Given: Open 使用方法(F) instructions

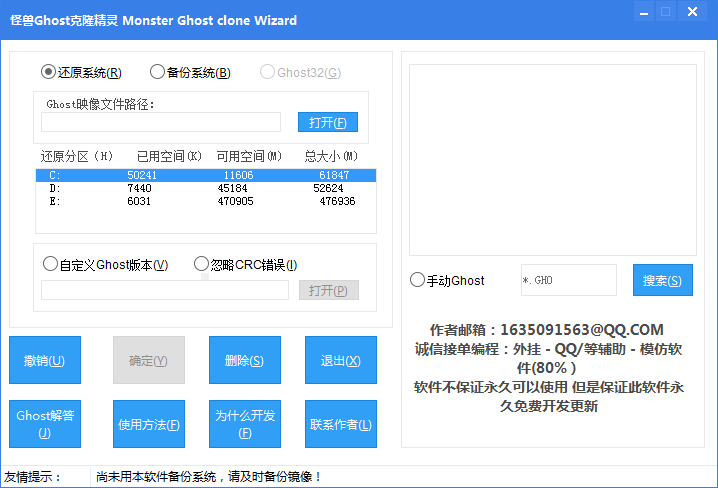Looking at the screenshot, I should [149, 424].
